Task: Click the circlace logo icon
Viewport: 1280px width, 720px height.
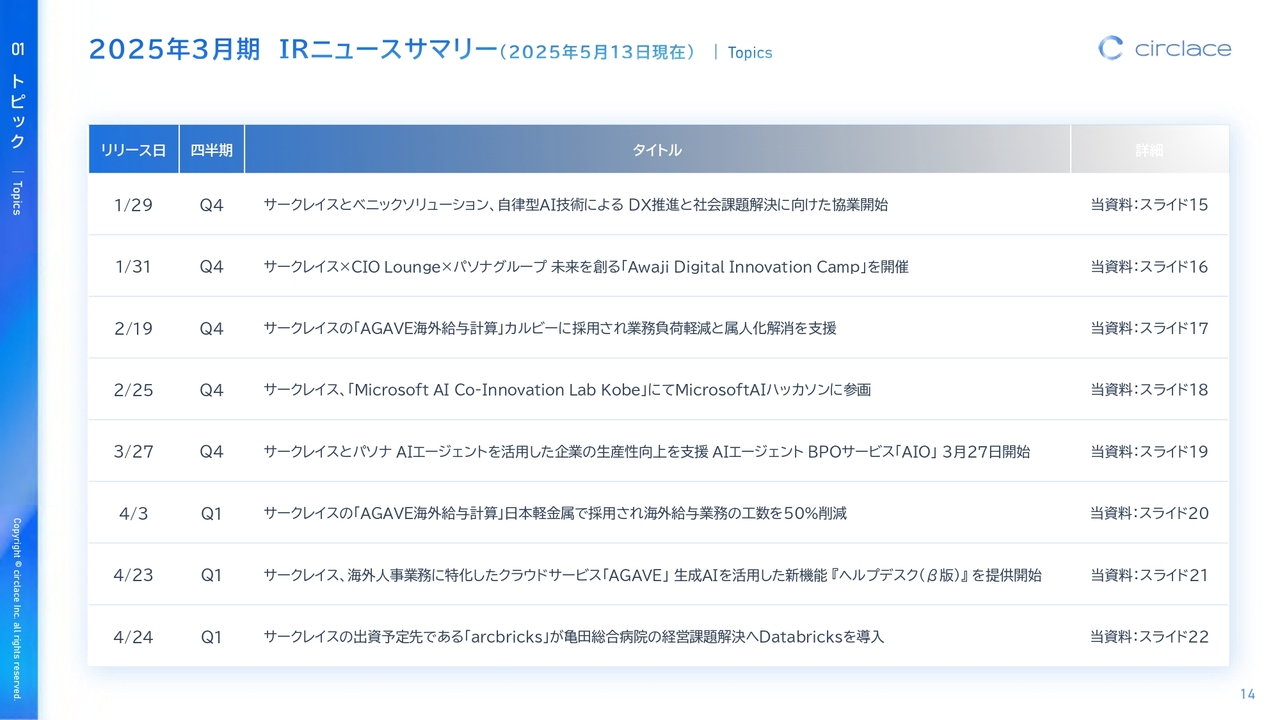Action: [1110, 48]
